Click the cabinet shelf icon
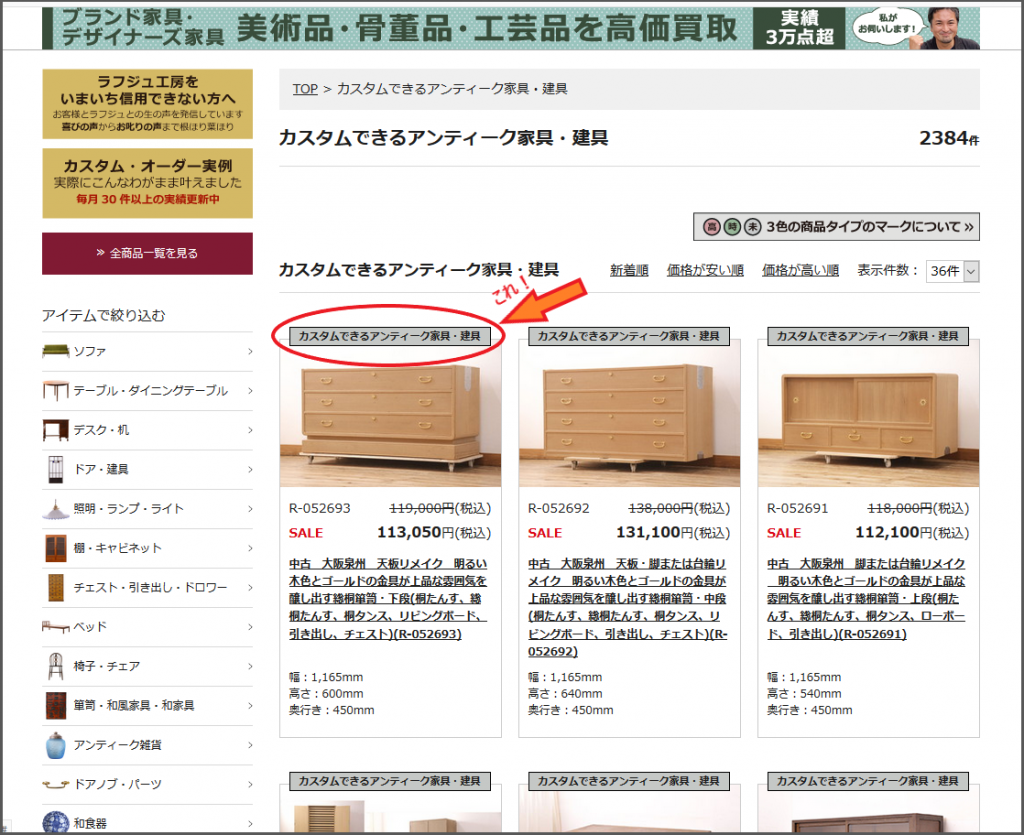The height and width of the screenshot is (835, 1024). [x=56, y=548]
